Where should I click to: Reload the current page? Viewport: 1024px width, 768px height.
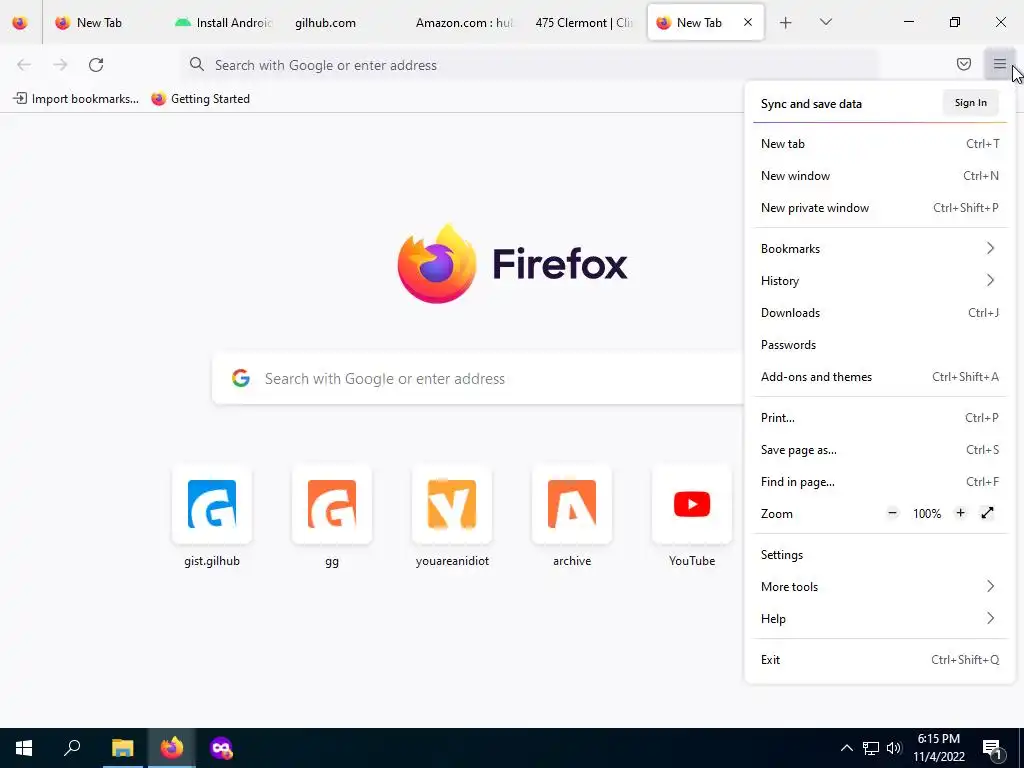pyautogui.click(x=96, y=65)
